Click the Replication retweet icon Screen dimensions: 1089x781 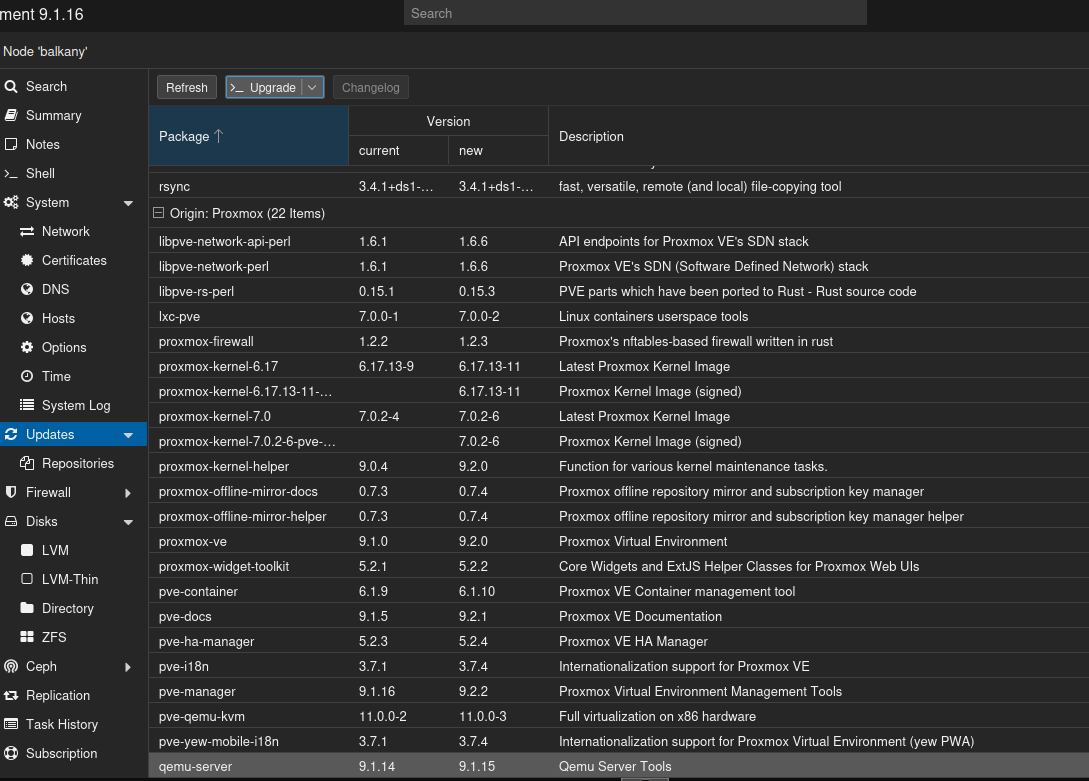click(x=10, y=695)
